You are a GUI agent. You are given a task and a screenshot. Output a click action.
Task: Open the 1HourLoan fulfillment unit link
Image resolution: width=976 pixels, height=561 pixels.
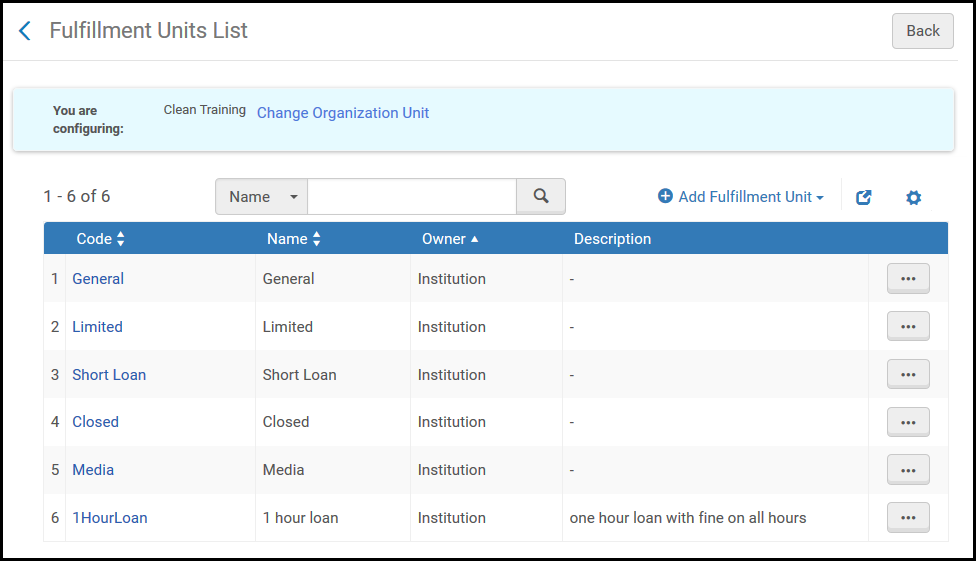pos(110,518)
